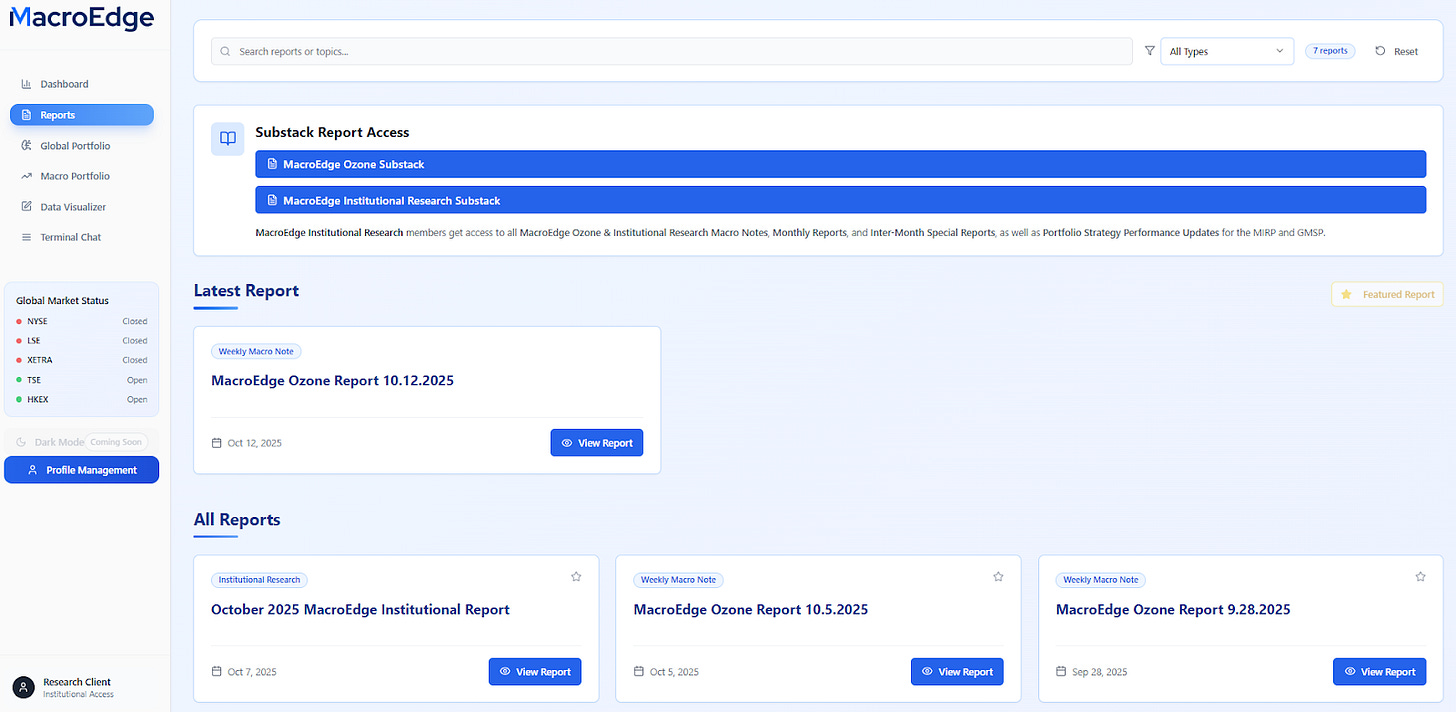
Task: Click Weekly Macro Note tag on 10.12.2025 report
Action: click(256, 351)
